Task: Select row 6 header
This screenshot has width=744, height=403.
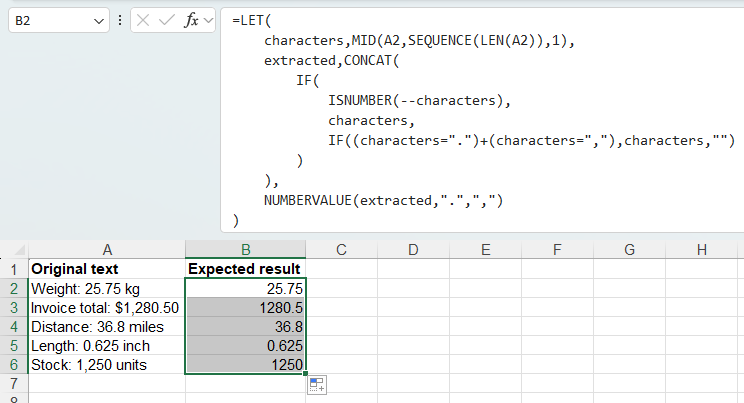Action: [14, 365]
